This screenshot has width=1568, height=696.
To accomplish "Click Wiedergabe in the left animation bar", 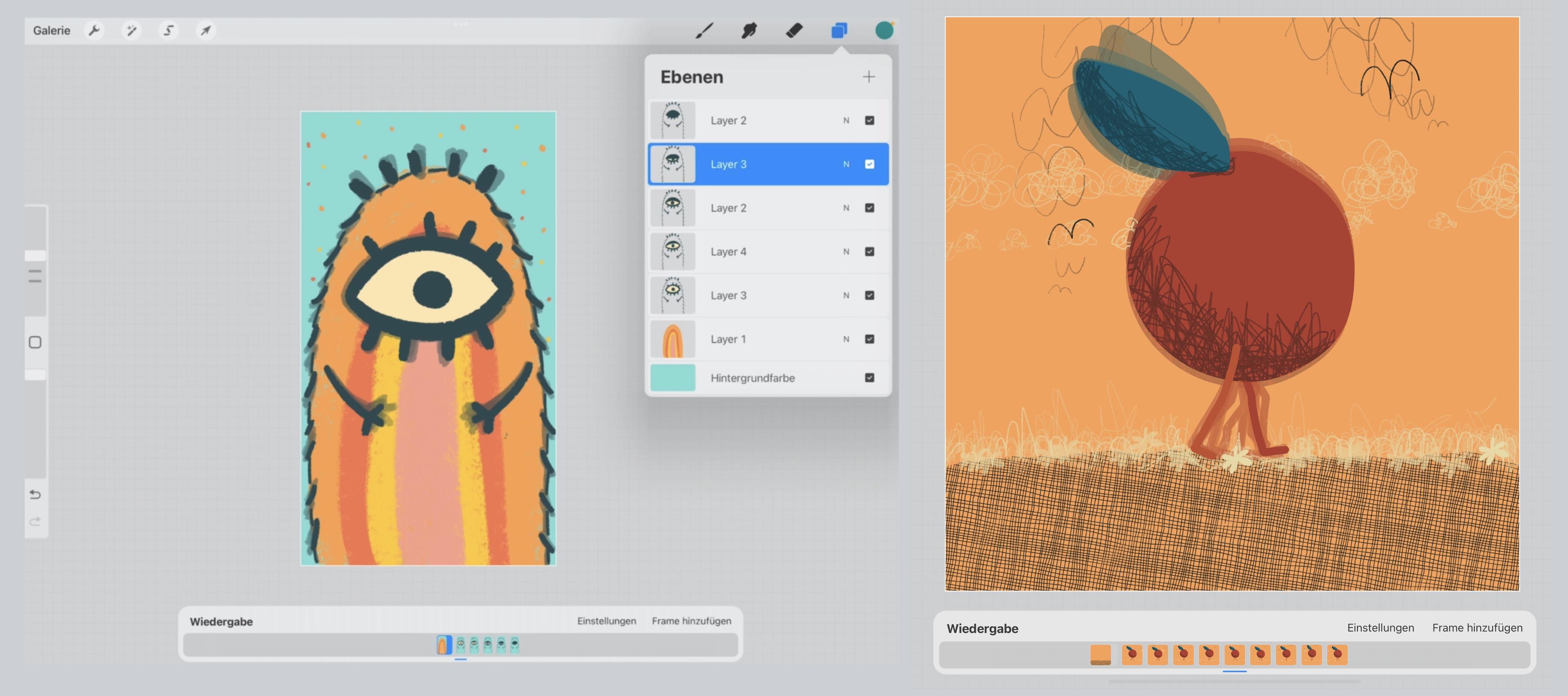I will tap(221, 622).
